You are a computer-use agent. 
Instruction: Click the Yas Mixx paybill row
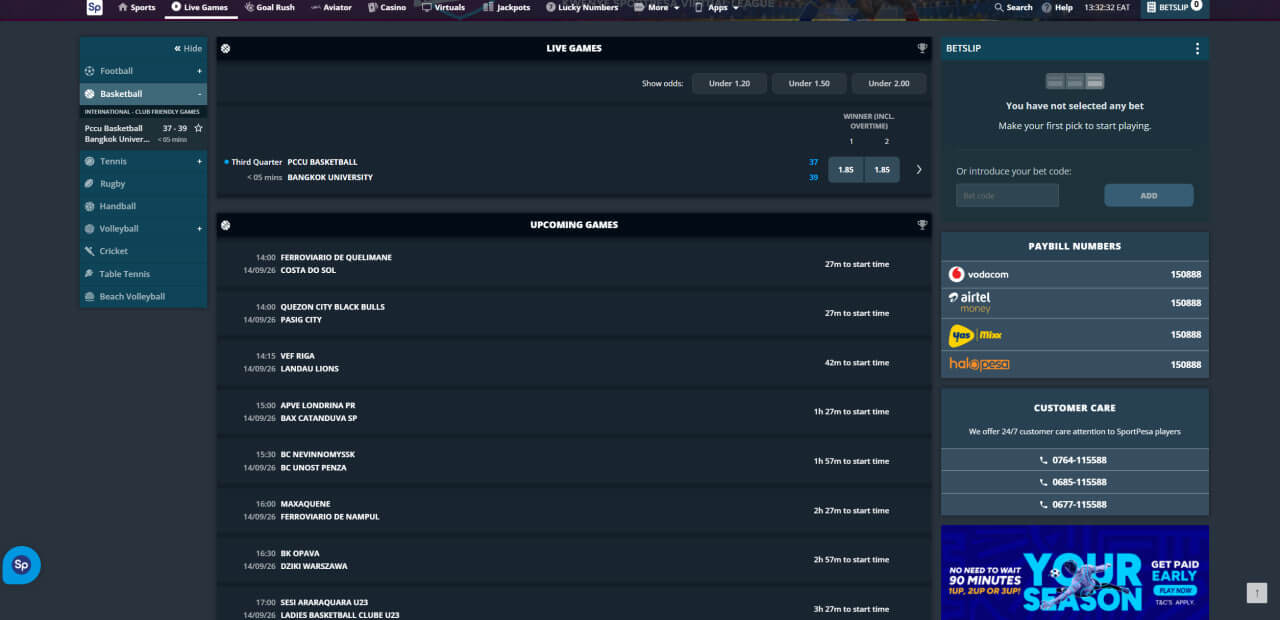point(1075,335)
